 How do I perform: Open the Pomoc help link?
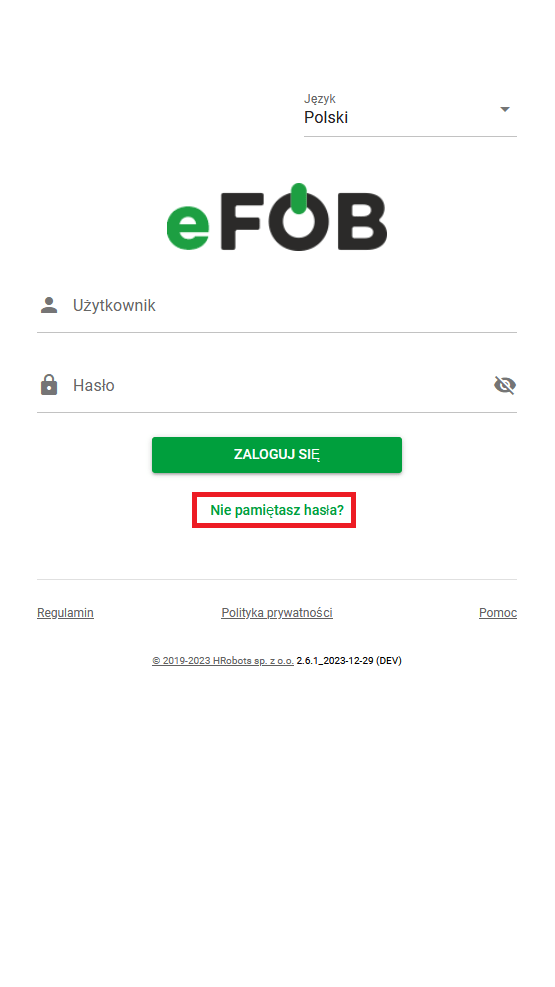[x=498, y=612]
